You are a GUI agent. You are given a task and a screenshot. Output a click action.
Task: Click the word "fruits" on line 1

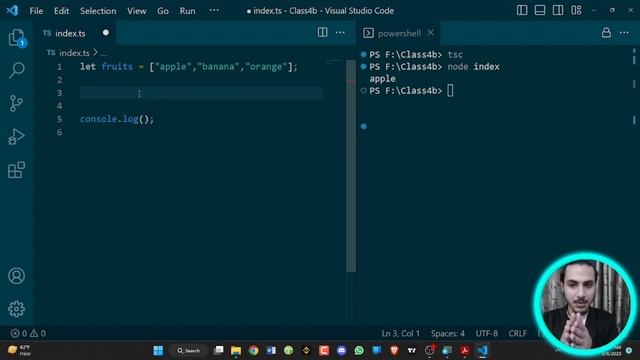[117, 67]
